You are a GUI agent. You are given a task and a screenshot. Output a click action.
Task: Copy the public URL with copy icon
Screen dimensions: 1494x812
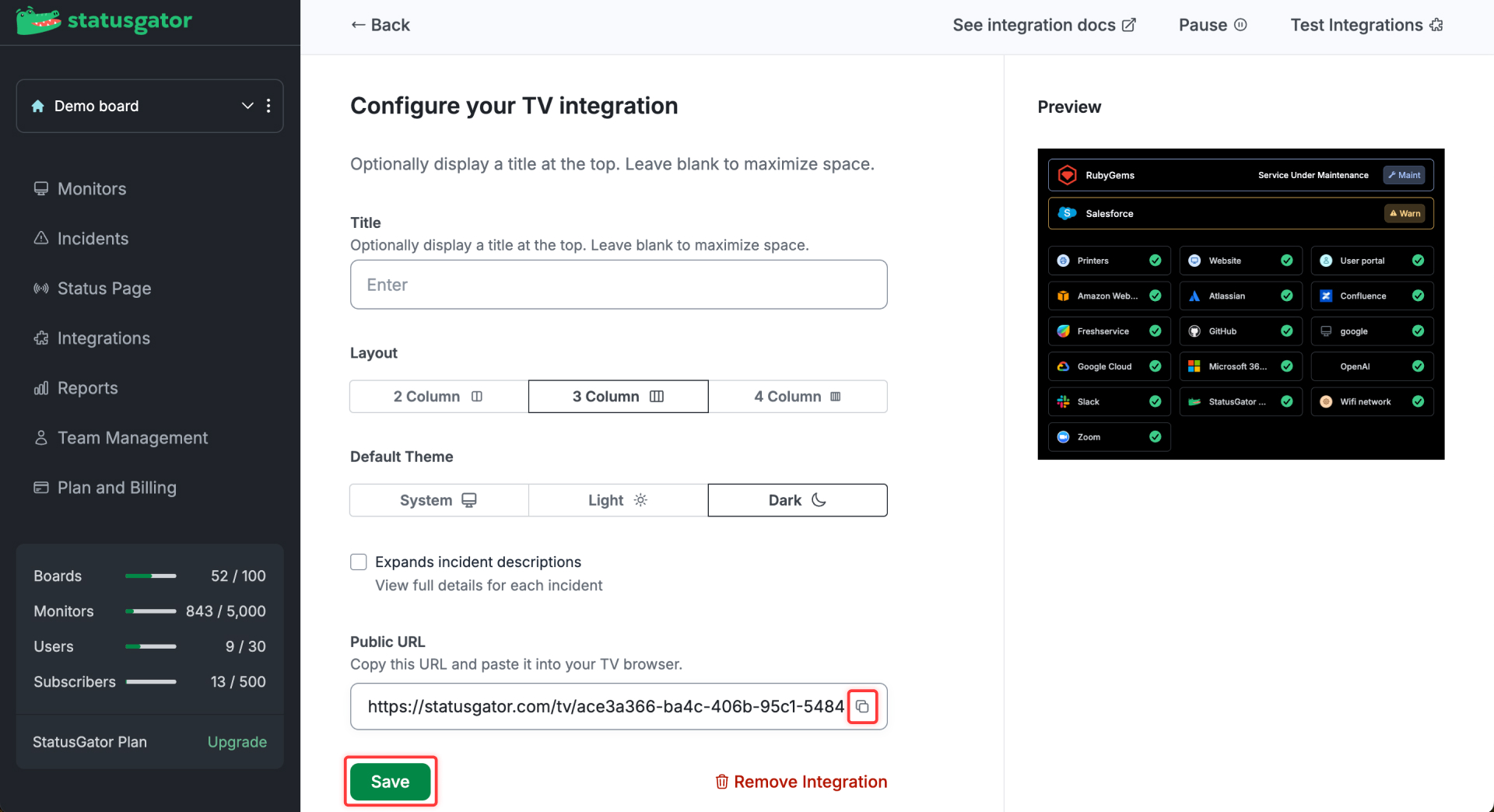click(x=862, y=706)
